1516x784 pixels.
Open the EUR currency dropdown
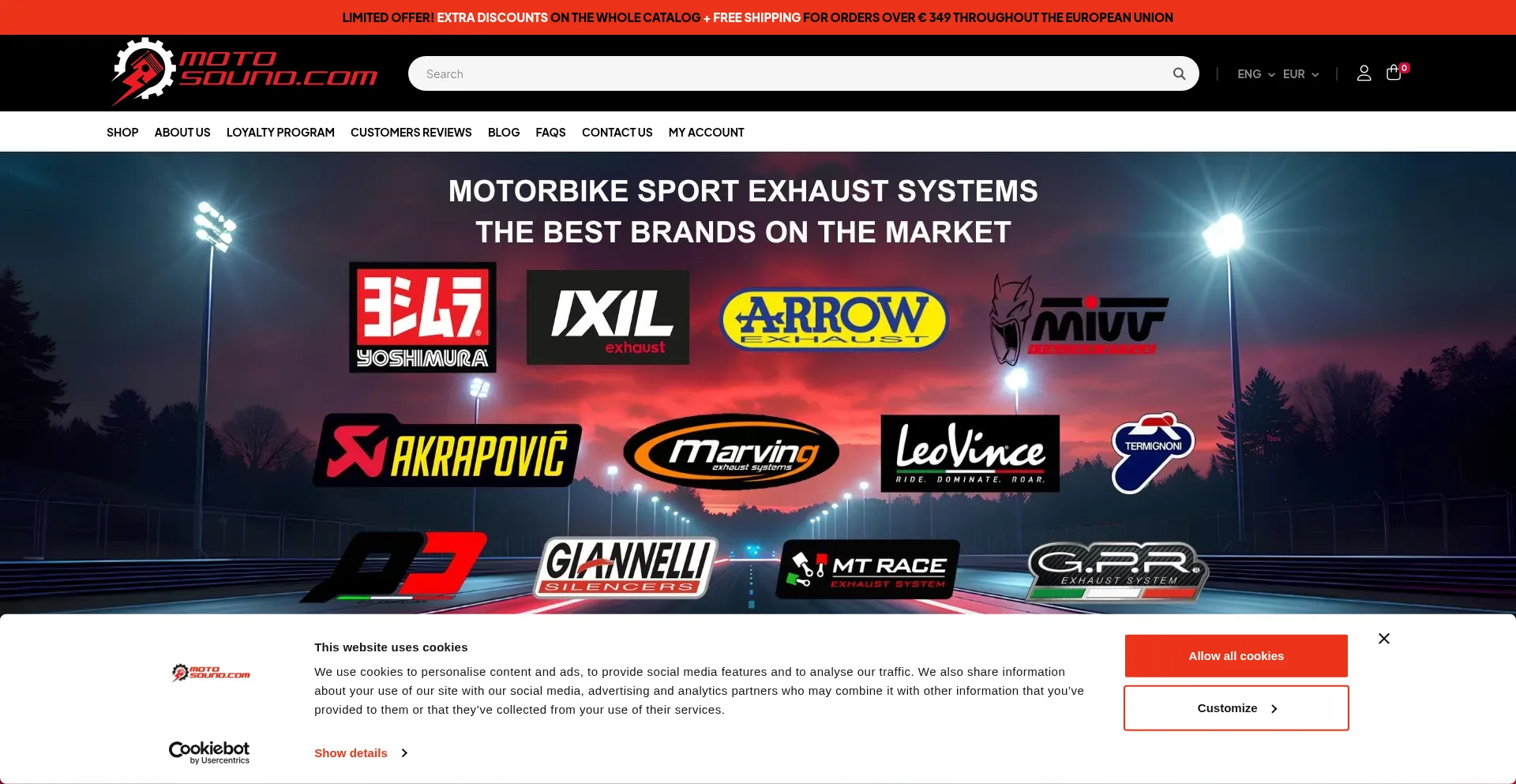click(1300, 73)
